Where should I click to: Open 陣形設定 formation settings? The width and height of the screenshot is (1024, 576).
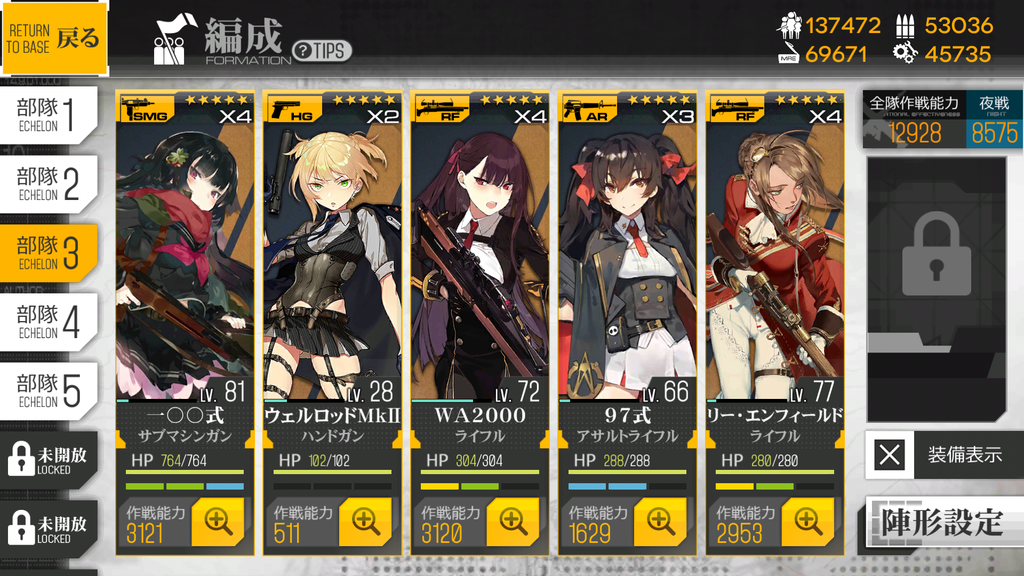944,522
